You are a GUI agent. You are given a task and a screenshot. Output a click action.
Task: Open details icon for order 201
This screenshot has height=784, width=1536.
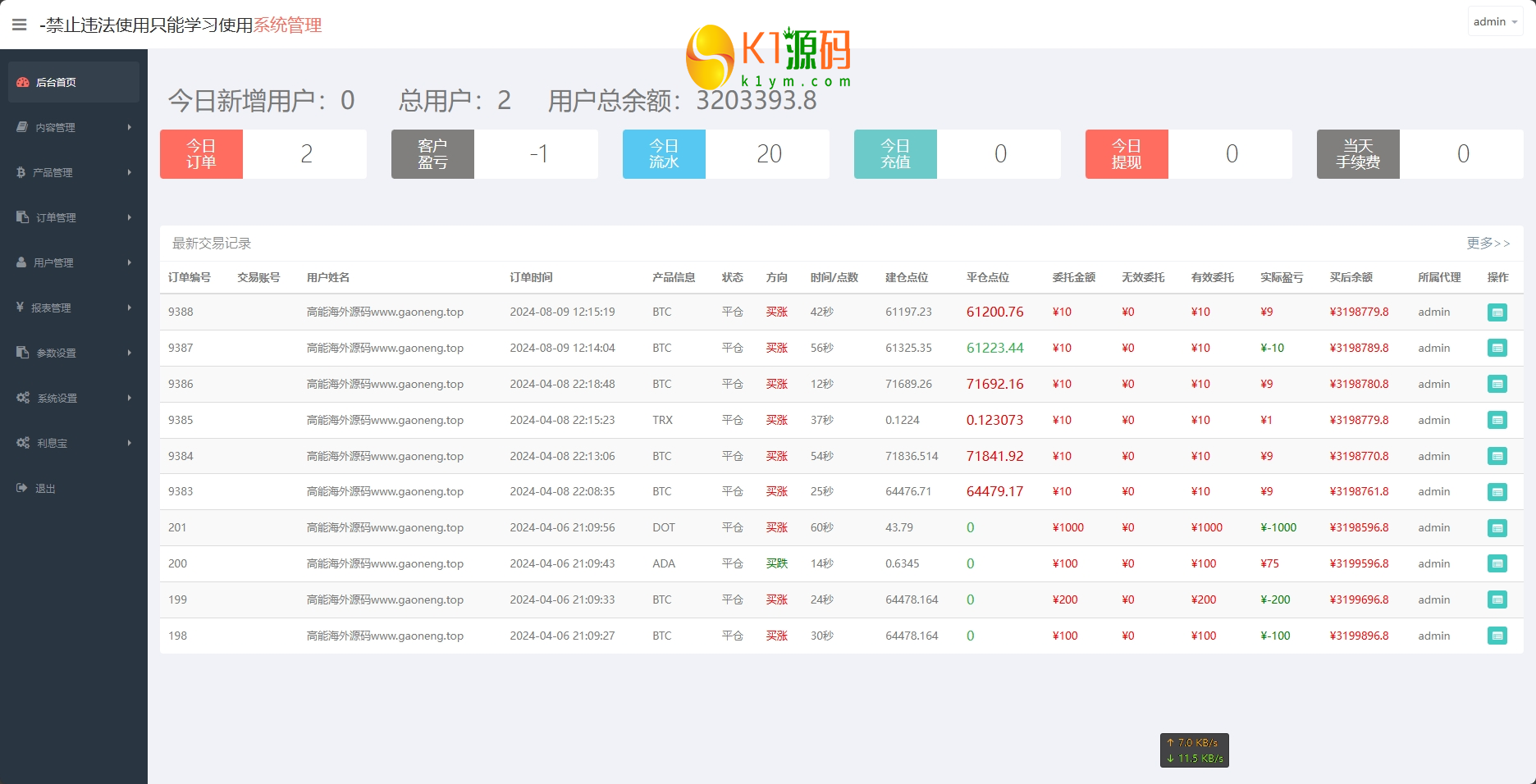tap(1497, 528)
